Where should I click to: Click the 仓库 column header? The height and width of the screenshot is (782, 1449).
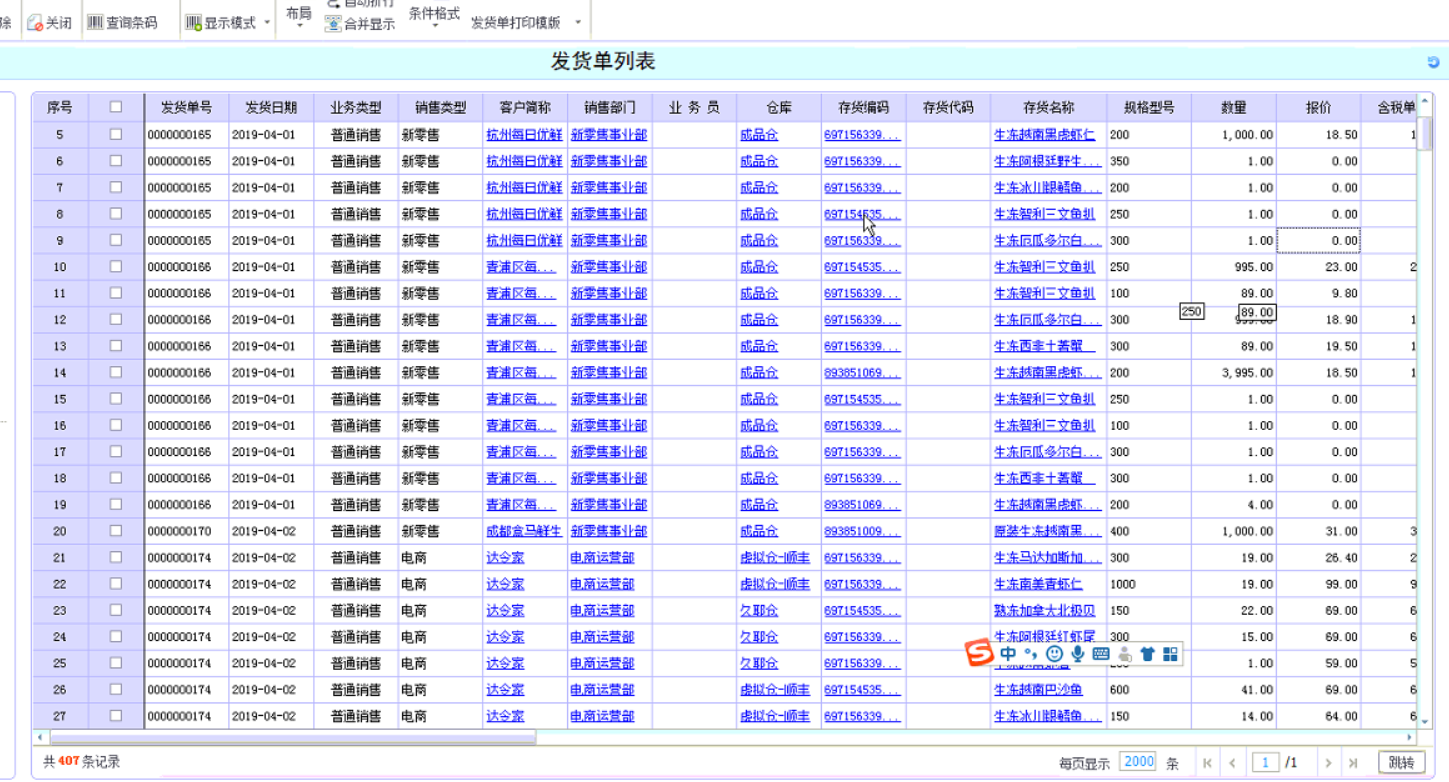(x=779, y=107)
